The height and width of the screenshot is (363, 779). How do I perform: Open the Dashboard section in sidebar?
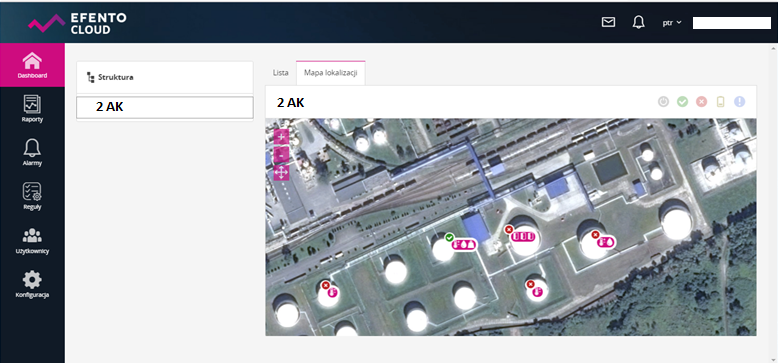pyautogui.click(x=32, y=65)
